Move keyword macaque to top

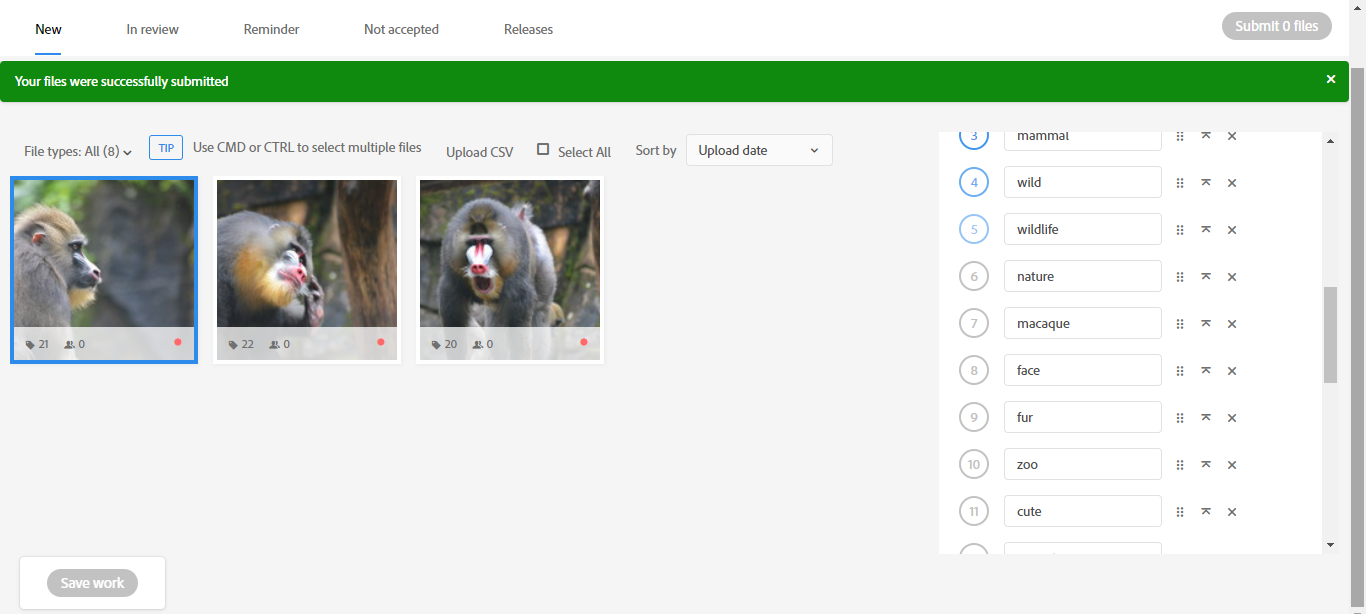(x=1206, y=323)
